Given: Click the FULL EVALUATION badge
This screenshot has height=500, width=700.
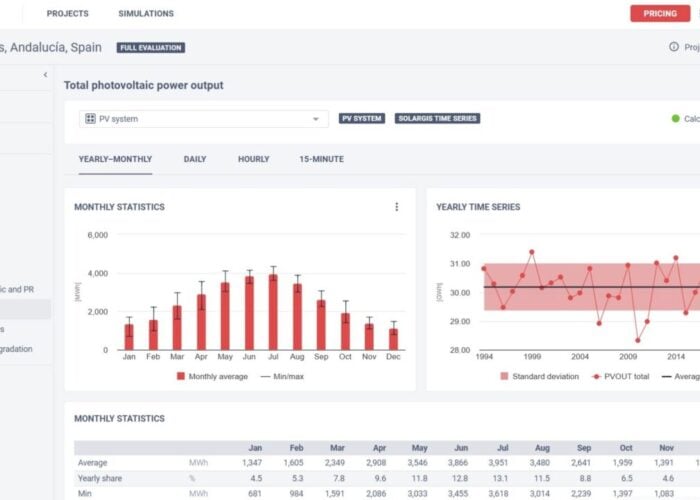Looking at the screenshot, I should (x=150, y=47).
